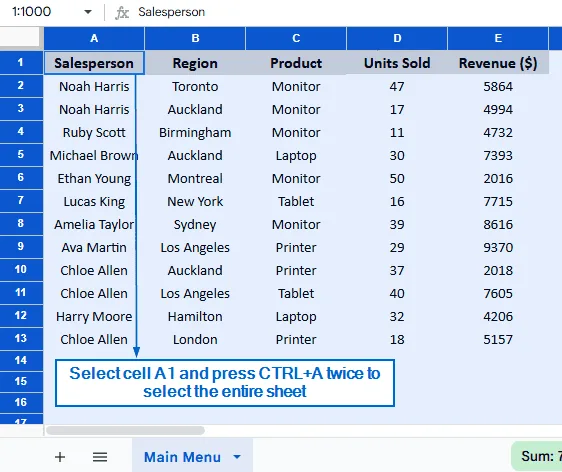Select the Lucas King cell
The width and height of the screenshot is (562, 472).
pyautogui.click(x=94, y=201)
